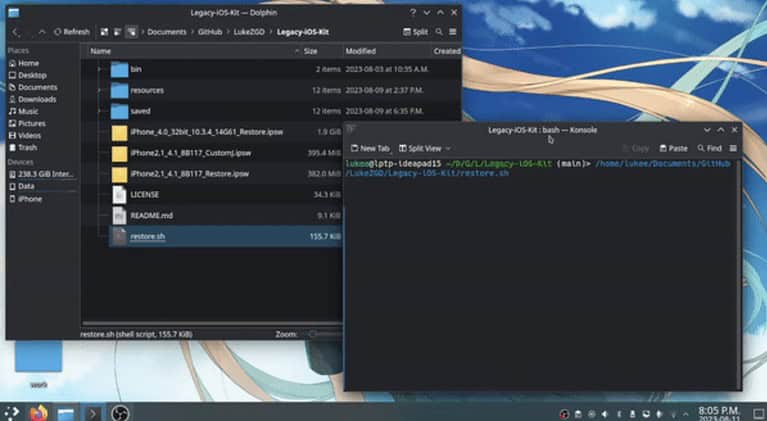Switch Dolphin to compact view mode
The image size is (767, 421).
point(118,32)
